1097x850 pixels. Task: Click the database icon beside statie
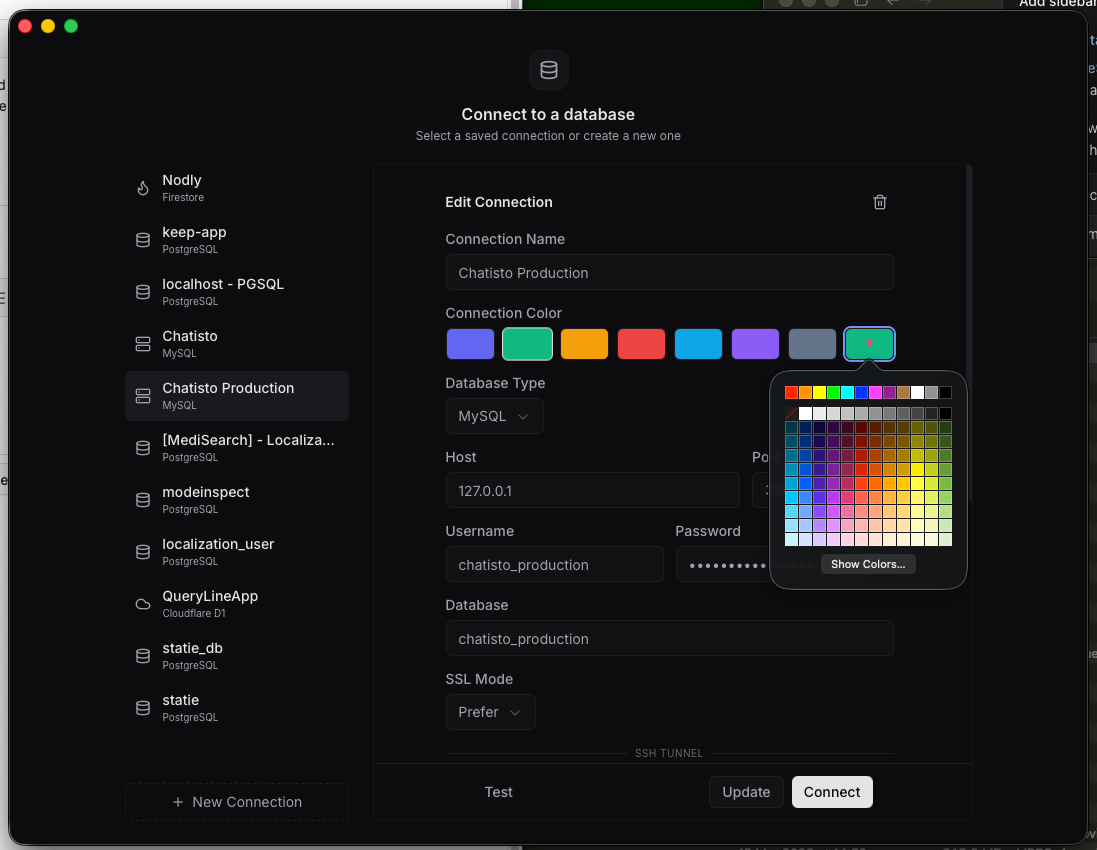pos(143,708)
